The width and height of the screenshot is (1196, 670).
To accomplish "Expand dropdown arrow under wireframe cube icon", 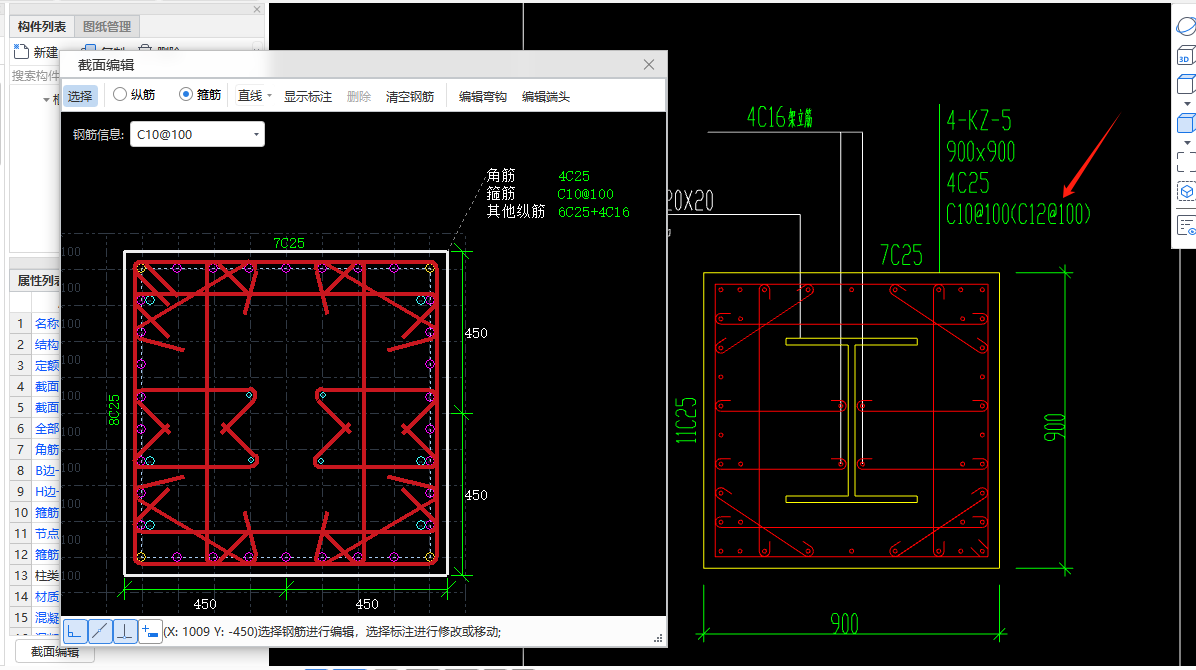I will click(x=1187, y=104).
